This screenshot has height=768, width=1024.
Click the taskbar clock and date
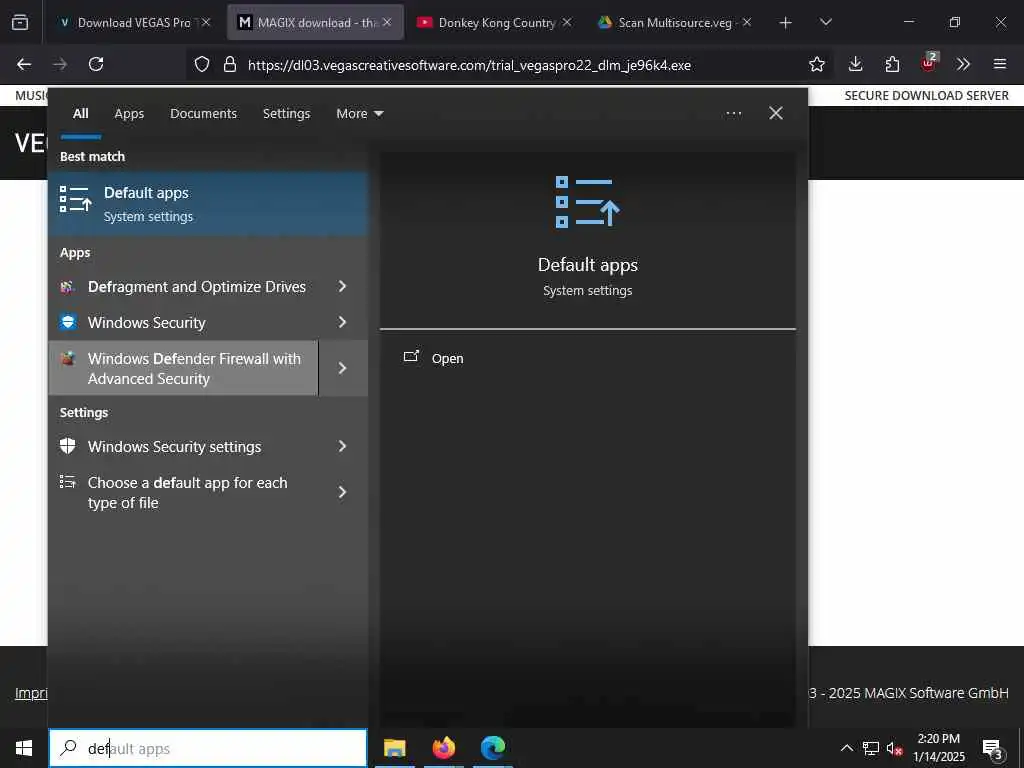[938, 748]
